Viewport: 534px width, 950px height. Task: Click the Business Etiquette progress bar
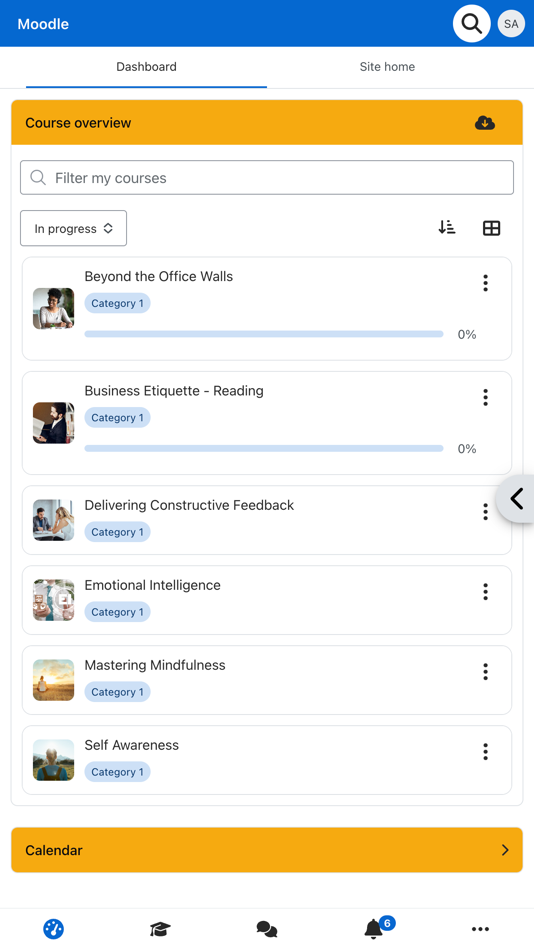[x=264, y=448]
